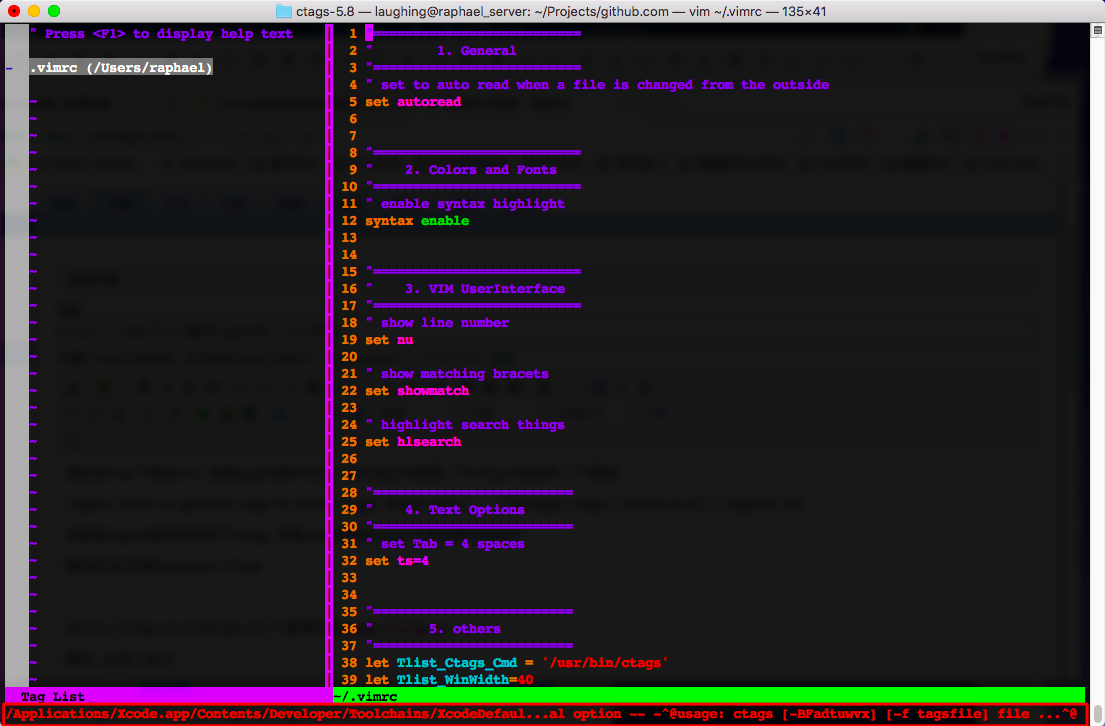Image resolution: width=1105 pixels, height=726 pixels.
Task: Click the '2. Colors and Fonts' heading
Action: (x=481, y=170)
